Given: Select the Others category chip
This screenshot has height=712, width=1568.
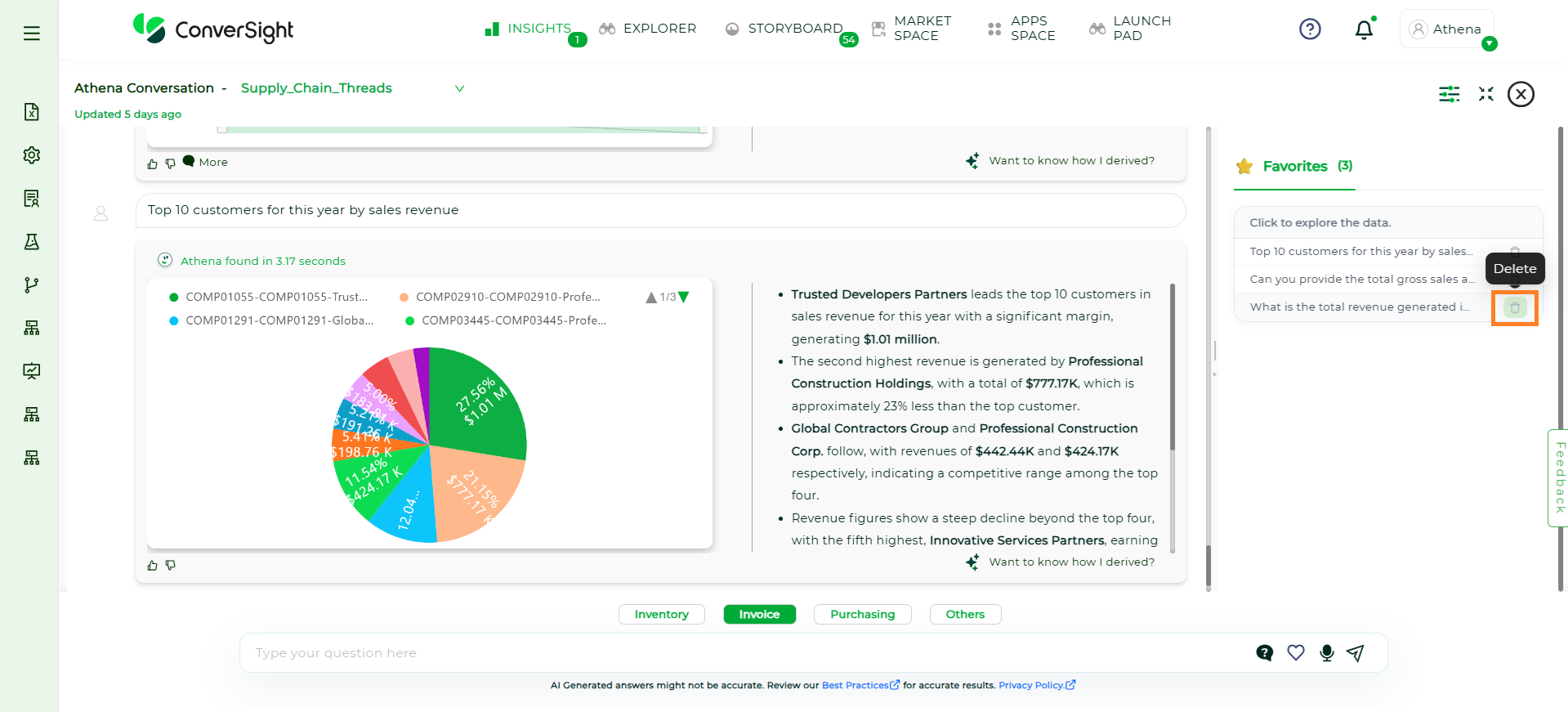Looking at the screenshot, I should [966, 614].
